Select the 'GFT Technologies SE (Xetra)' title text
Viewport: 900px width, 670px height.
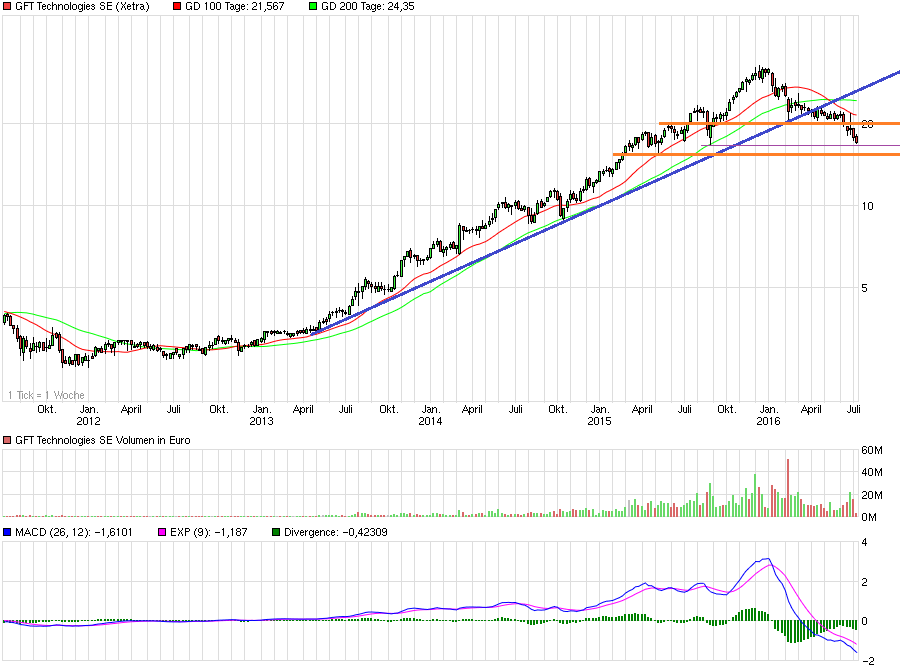[82, 6]
